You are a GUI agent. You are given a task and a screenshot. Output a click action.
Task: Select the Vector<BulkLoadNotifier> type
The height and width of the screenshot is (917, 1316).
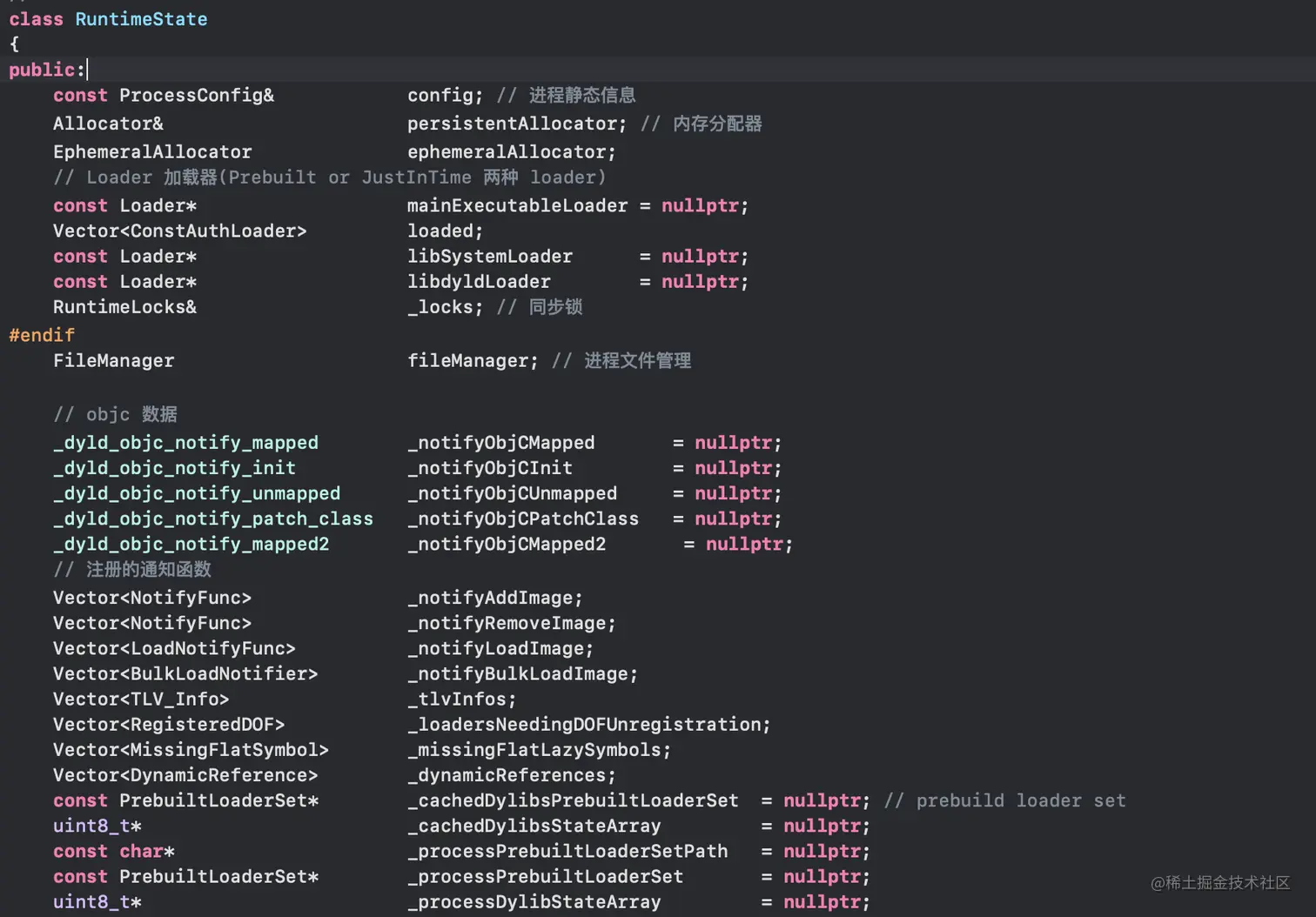pyautogui.click(x=185, y=673)
